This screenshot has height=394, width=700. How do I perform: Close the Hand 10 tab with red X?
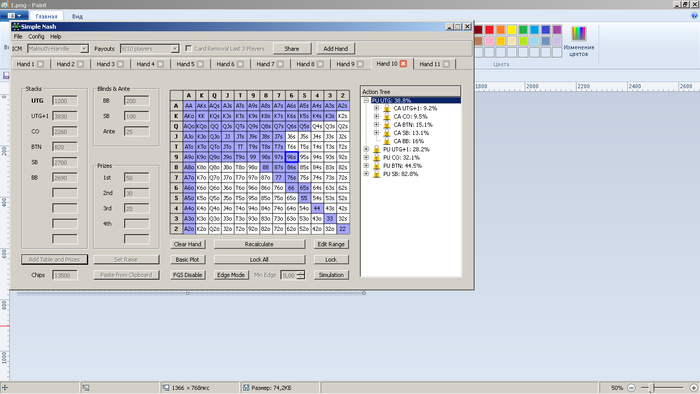pyautogui.click(x=403, y=64)
